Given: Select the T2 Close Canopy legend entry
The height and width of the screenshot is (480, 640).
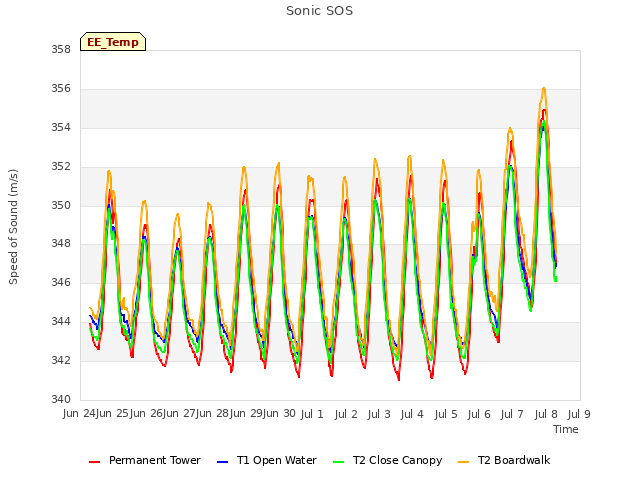Looking at the screenshot, I should 388,460.
